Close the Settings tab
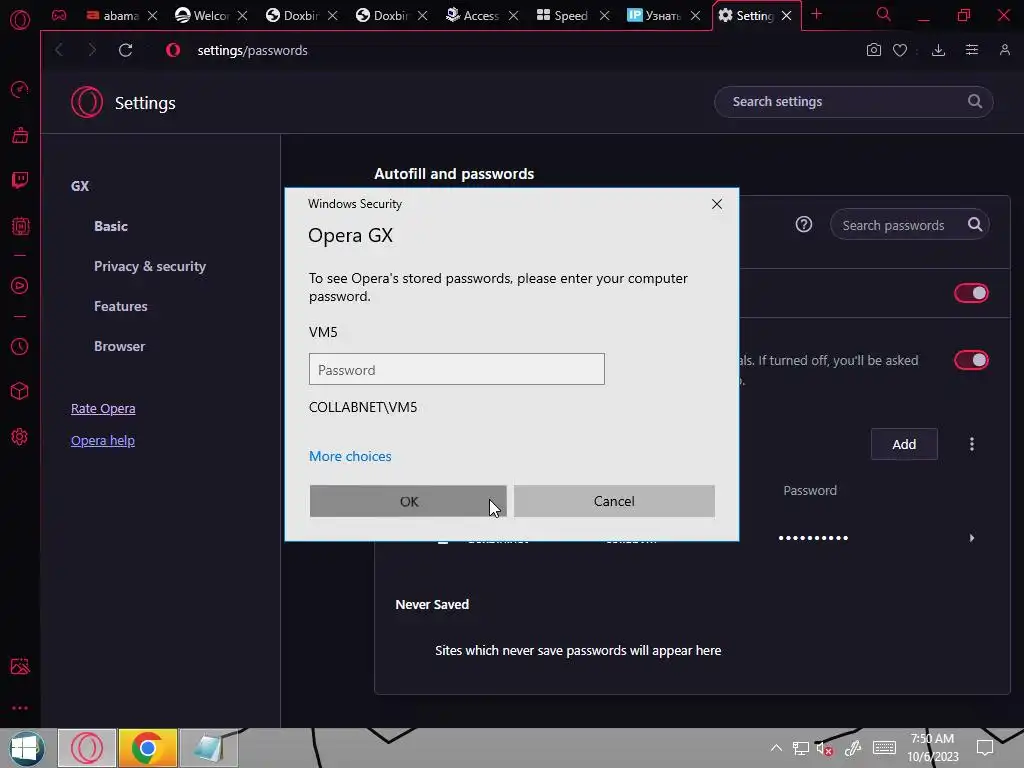The height and width of the screenshot is (768, 1024). 787,15
